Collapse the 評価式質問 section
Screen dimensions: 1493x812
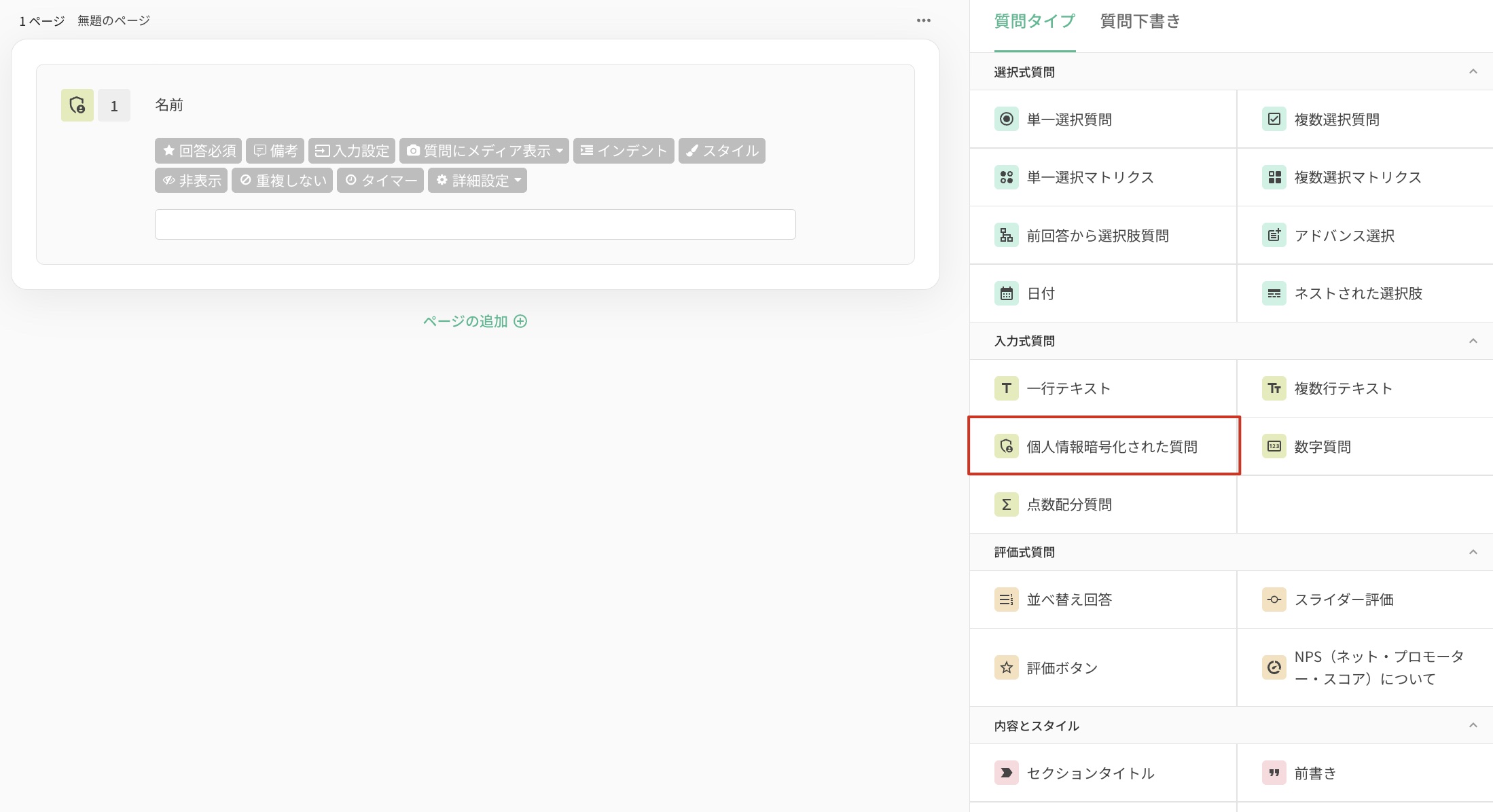1473,552
